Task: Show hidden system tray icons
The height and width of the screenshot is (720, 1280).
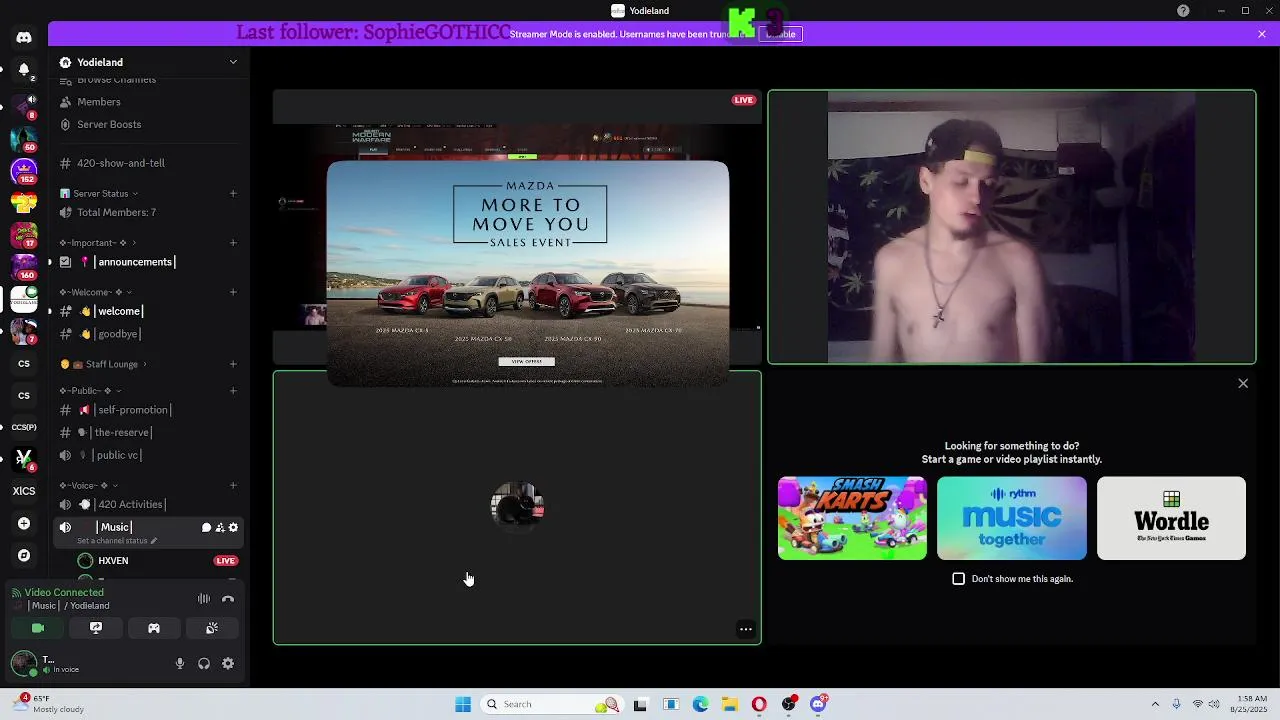Action: tap(1155, 704)
